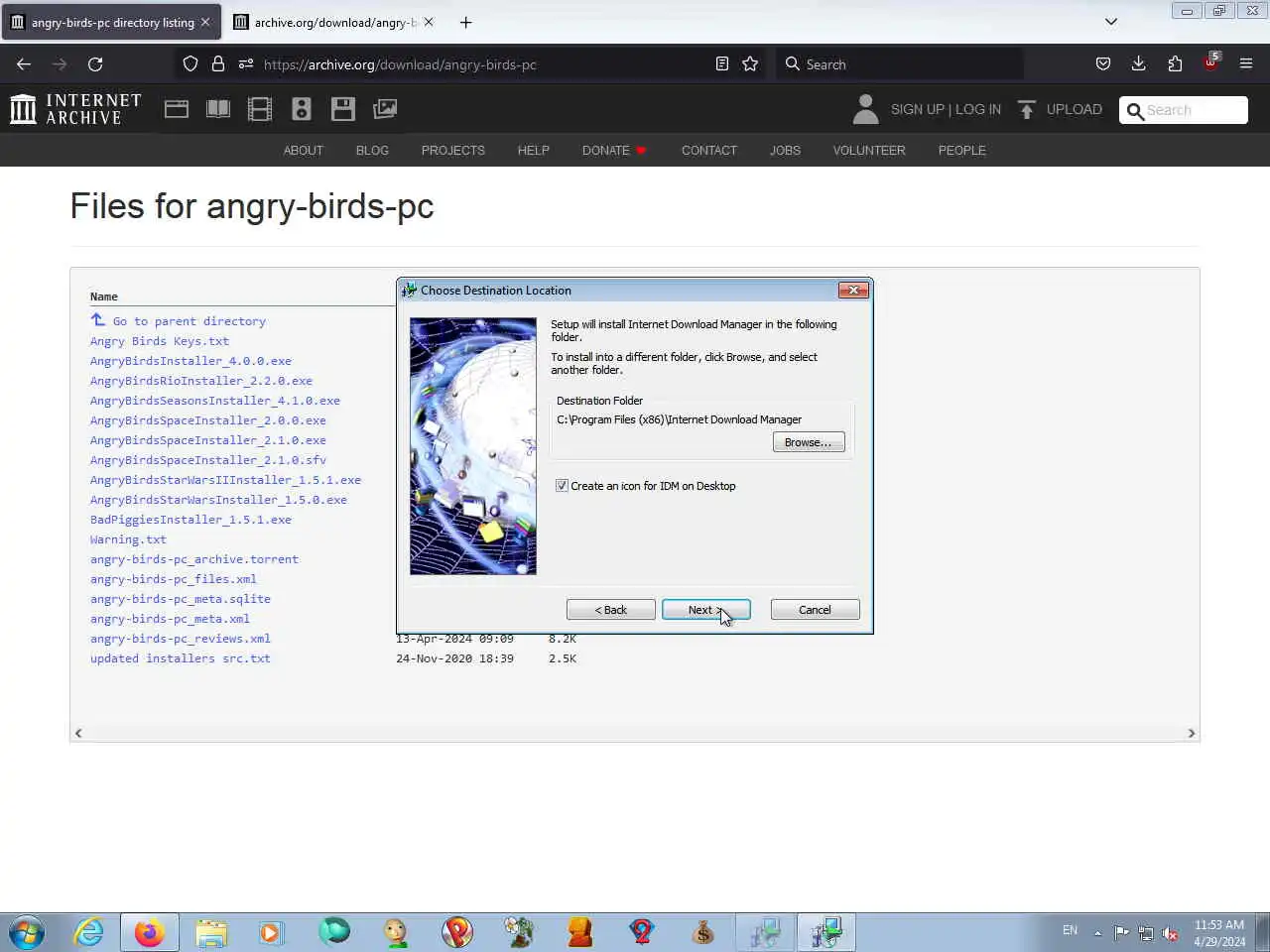Open the Audio speaker icon
This screenshot has height=952, width=1270.
click(302, 109)
